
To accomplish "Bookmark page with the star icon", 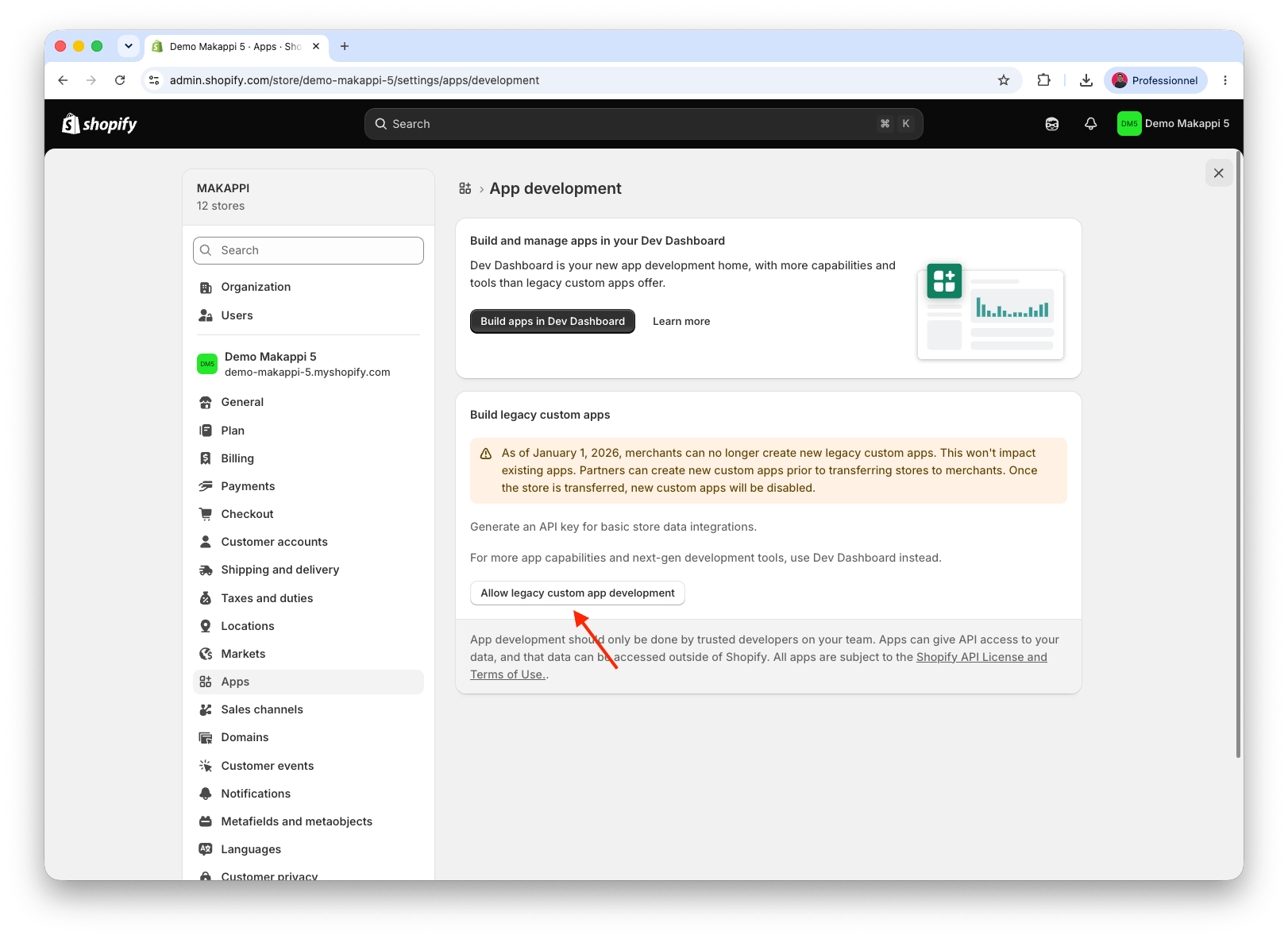I will [x=1004, y=80].
